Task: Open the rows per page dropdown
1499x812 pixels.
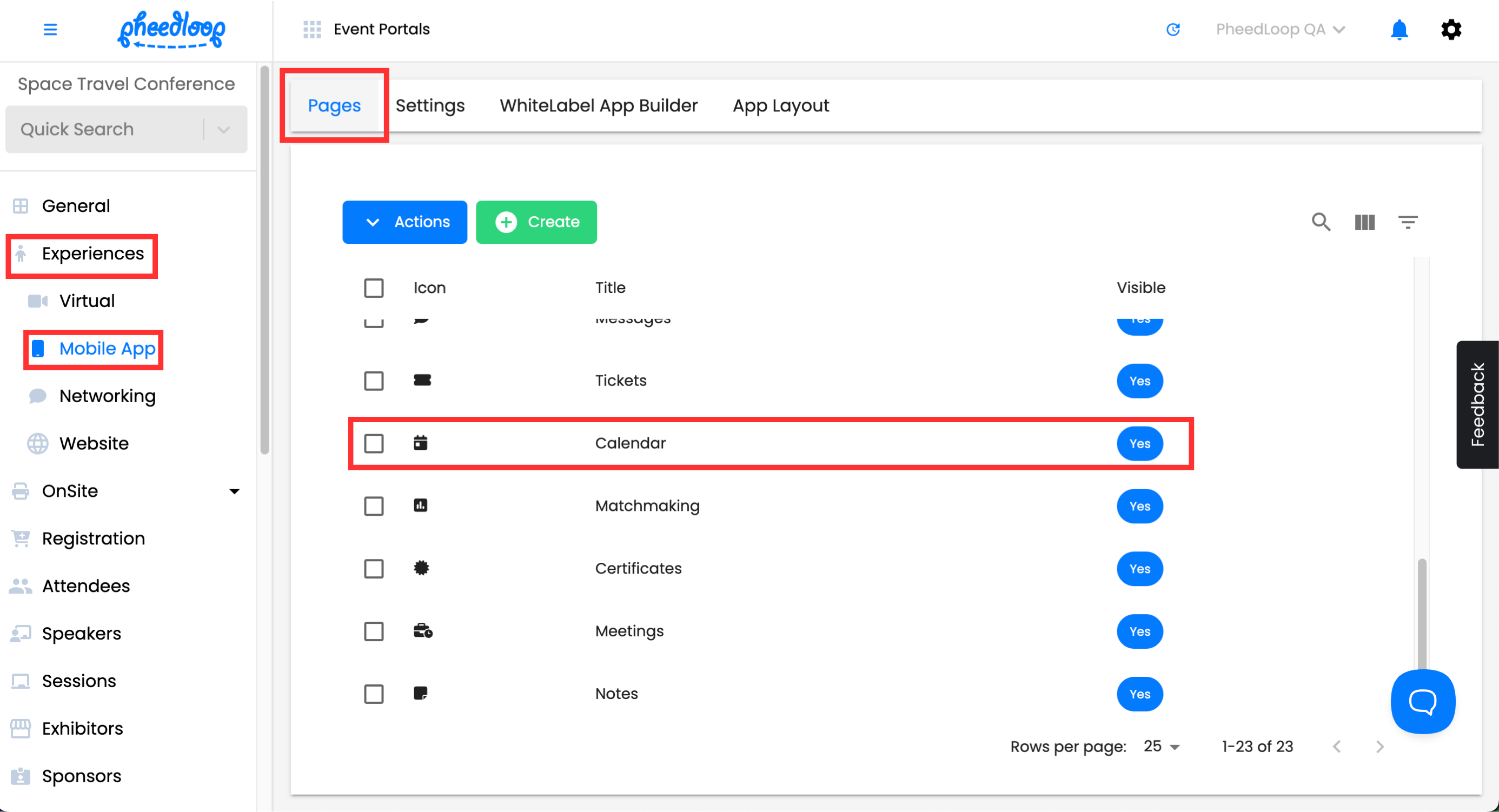Action: [x=1162, y=746]
